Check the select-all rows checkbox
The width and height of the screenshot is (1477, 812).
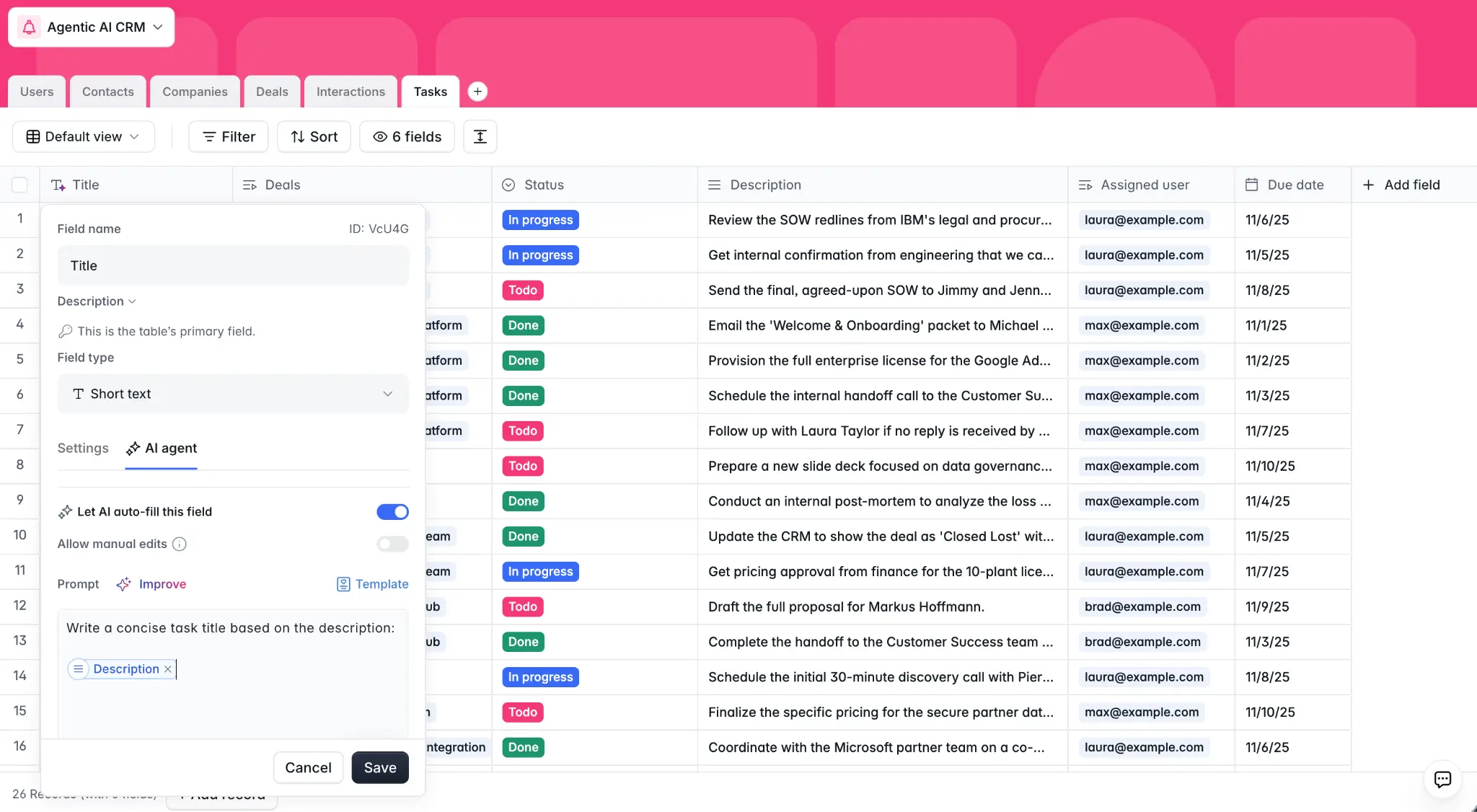pos(19,185)
